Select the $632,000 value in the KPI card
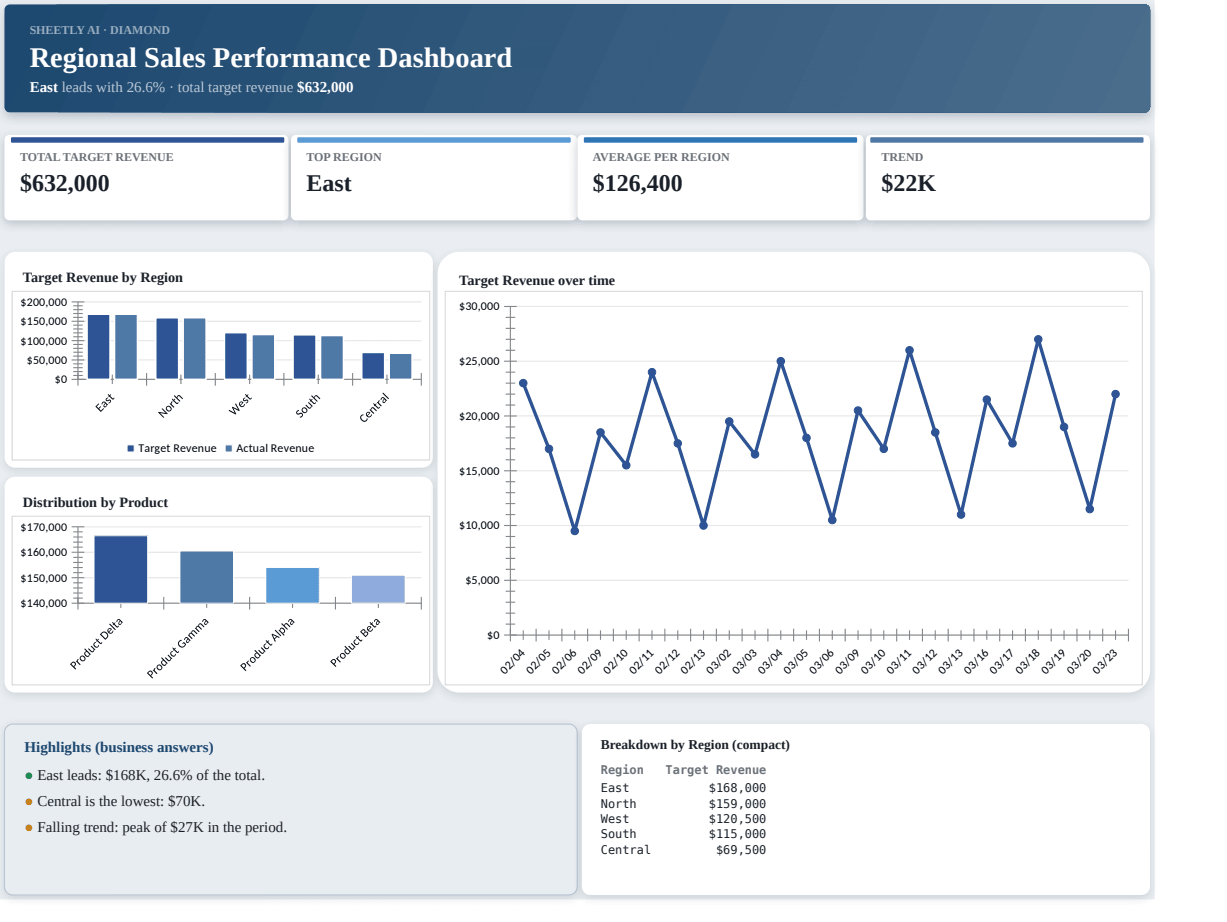This screenshot has height=922, width=1227. tap(65, 183)
